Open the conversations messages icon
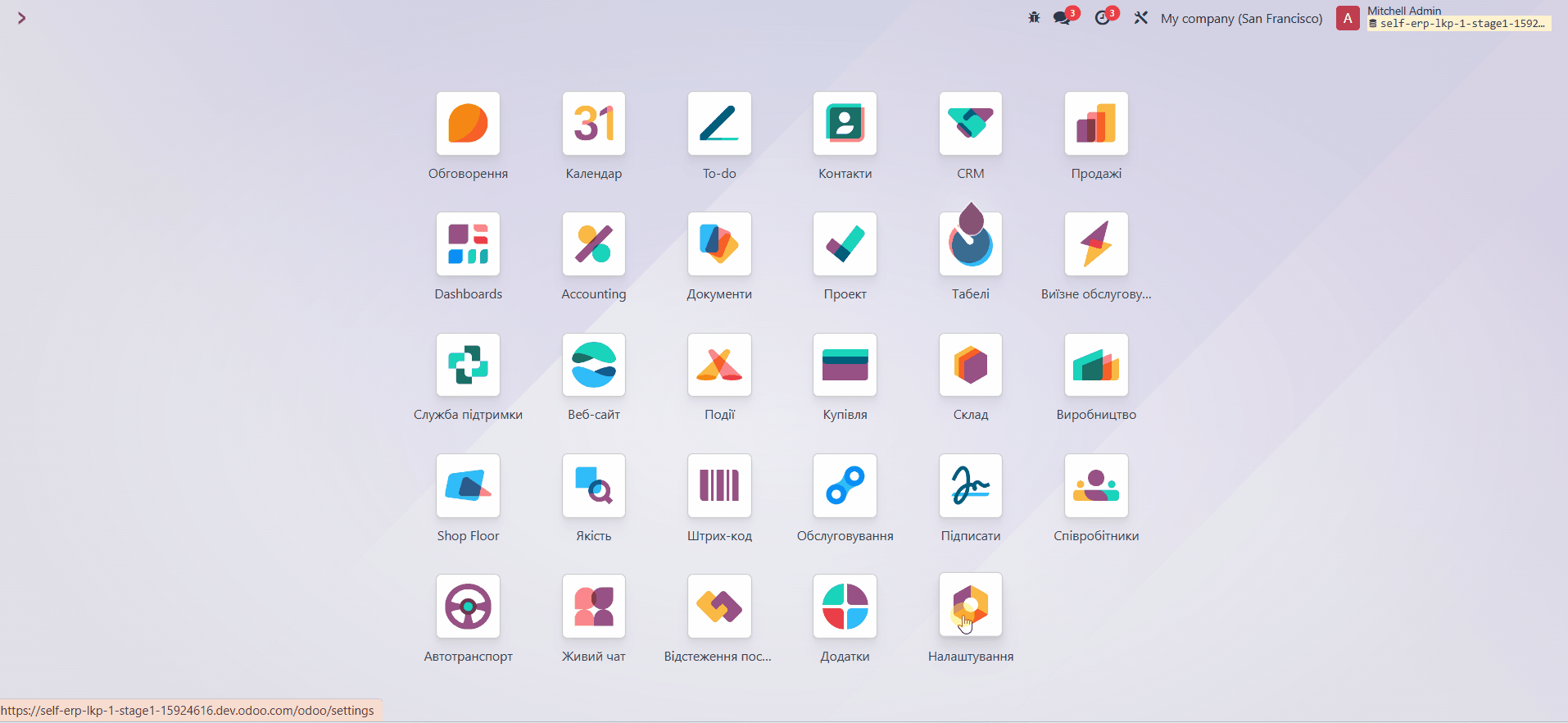This screenshot has height=723, width=1568. pos(1063,18)
